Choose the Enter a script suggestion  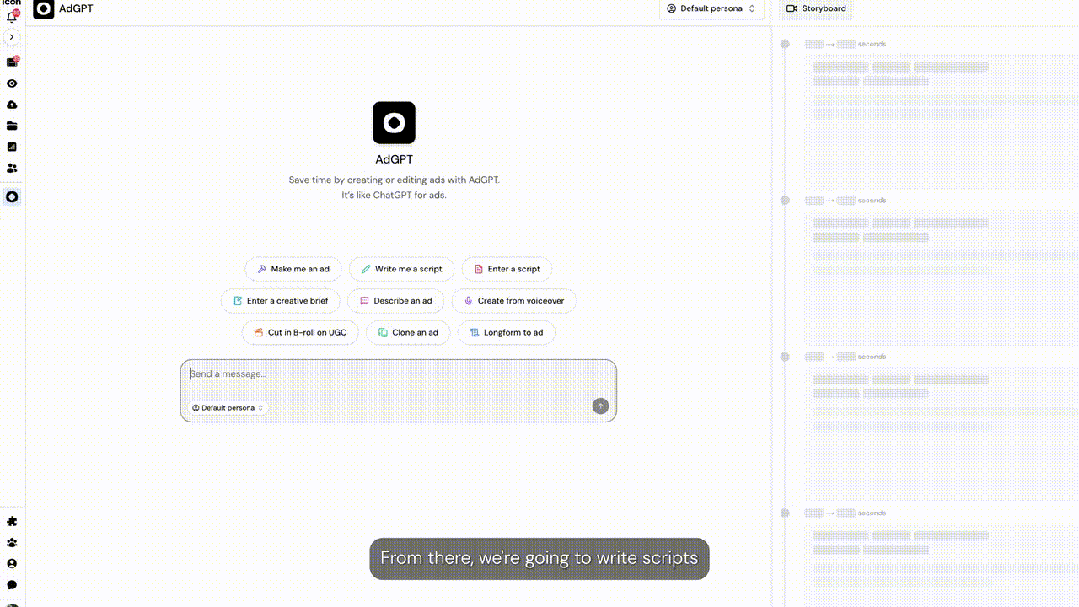pos(507,269)
